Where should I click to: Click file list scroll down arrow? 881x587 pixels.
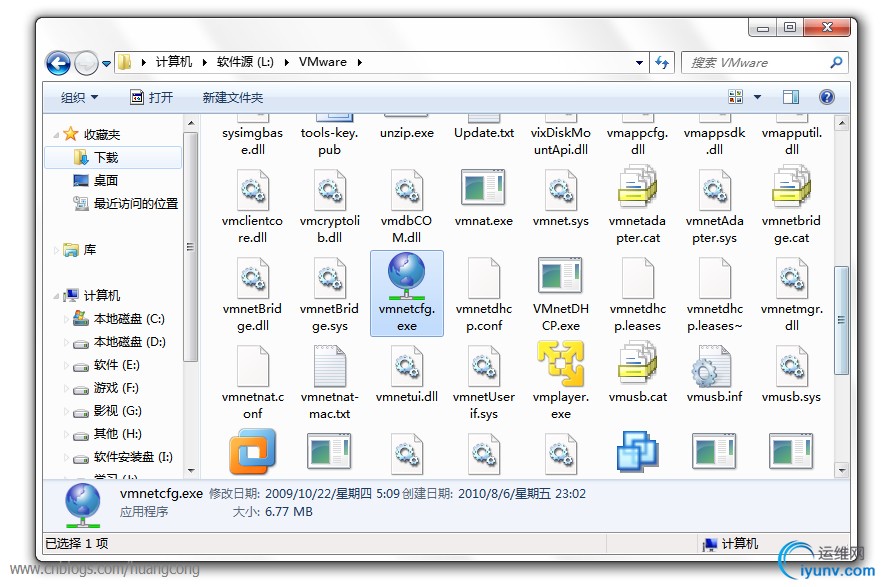(x=841, y=470)
